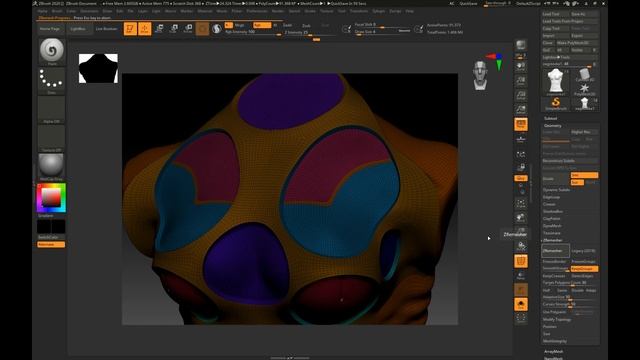
Task: Toggle the Persp perspective button
Action: click(x=521, y=124)
